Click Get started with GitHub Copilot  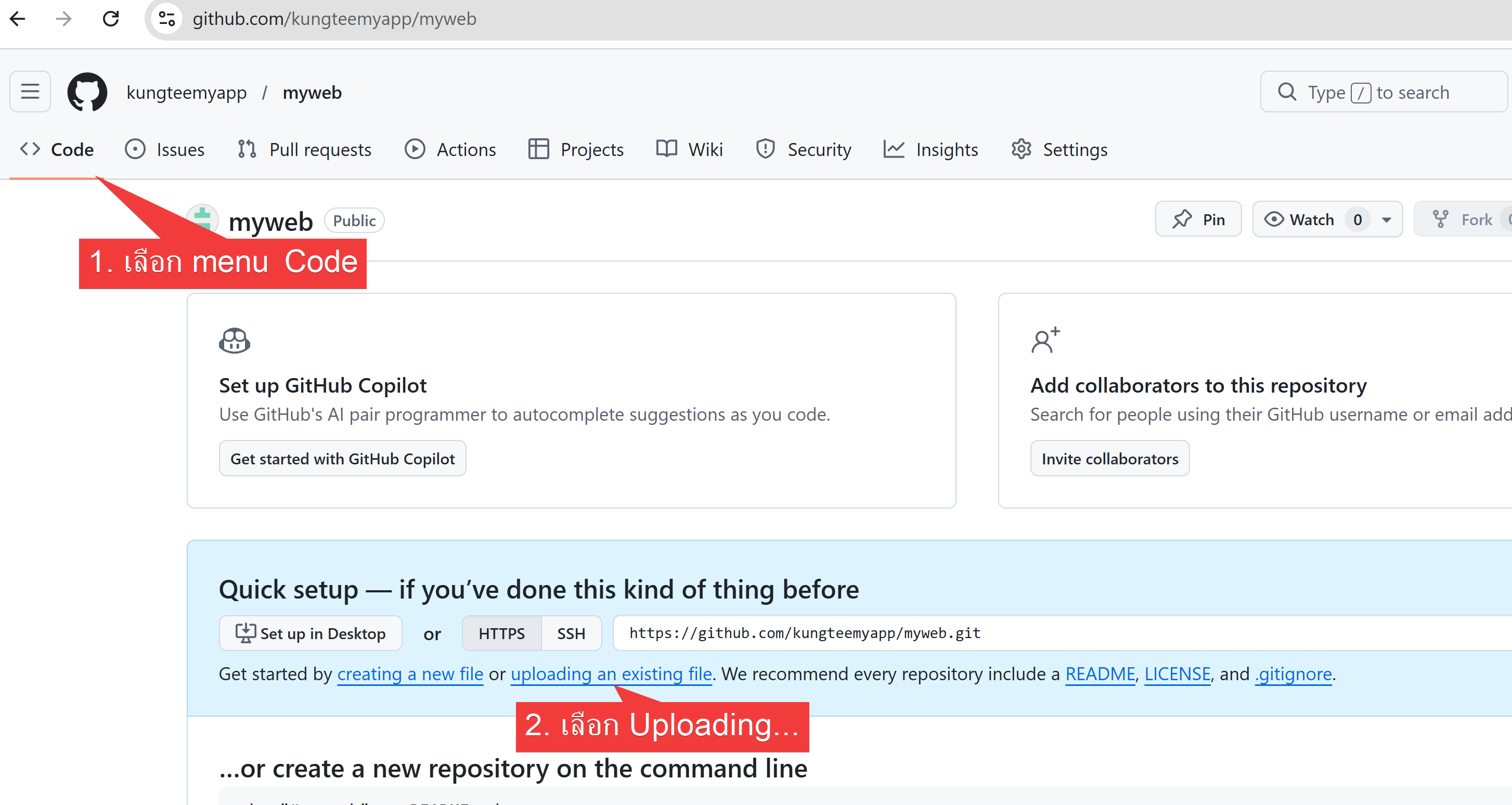(x=342, y=459)
